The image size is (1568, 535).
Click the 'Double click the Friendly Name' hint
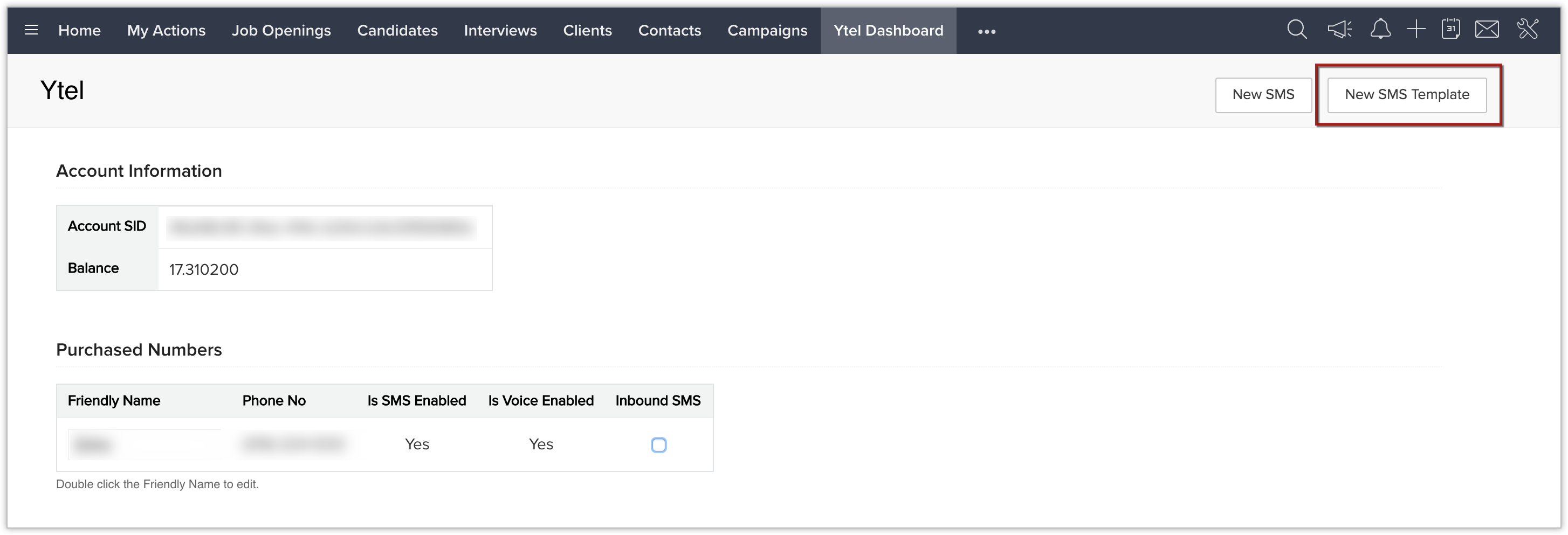(157, 484)
